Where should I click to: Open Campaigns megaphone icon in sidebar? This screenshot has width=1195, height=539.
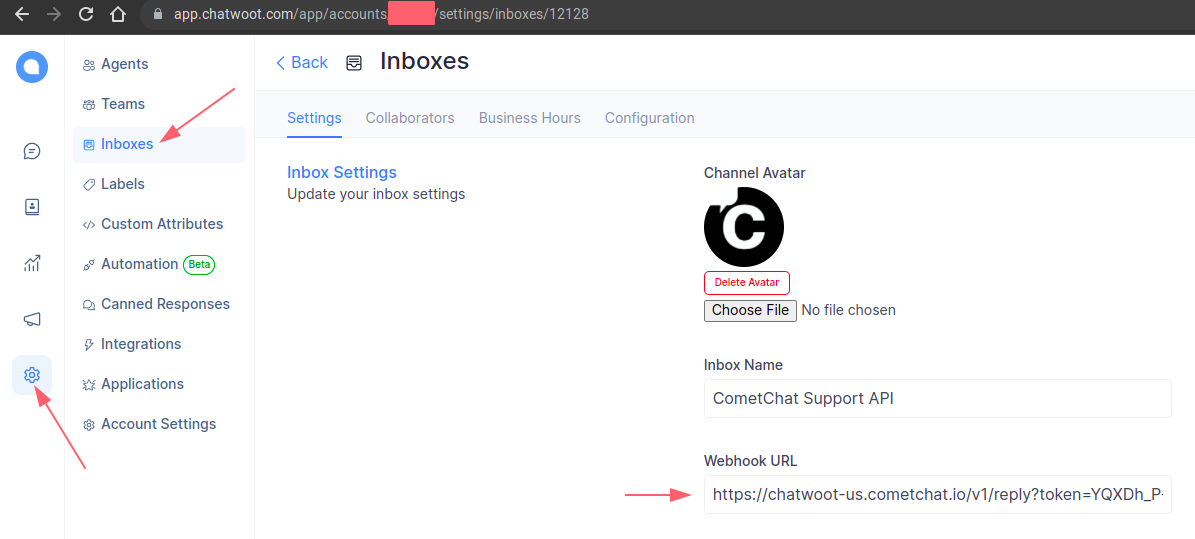(x=32, y=319)
